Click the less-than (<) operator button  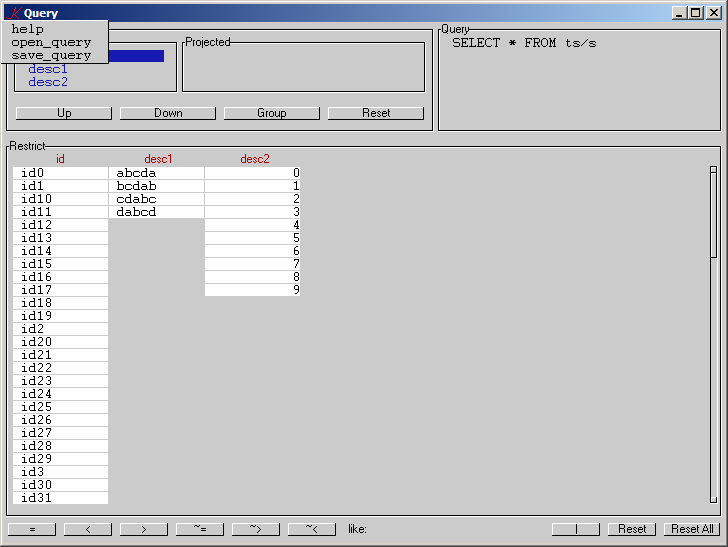tap(87, 529)
